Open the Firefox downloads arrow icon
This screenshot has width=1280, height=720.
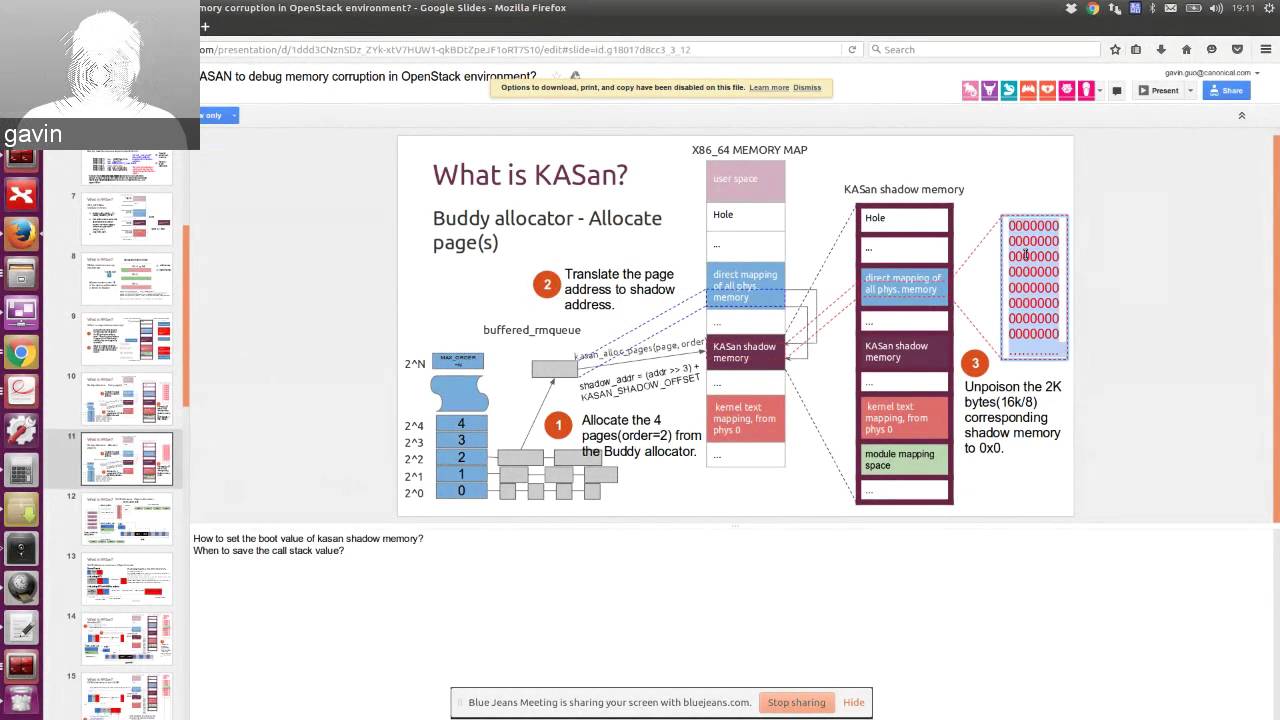click(x=1161, y=49)
